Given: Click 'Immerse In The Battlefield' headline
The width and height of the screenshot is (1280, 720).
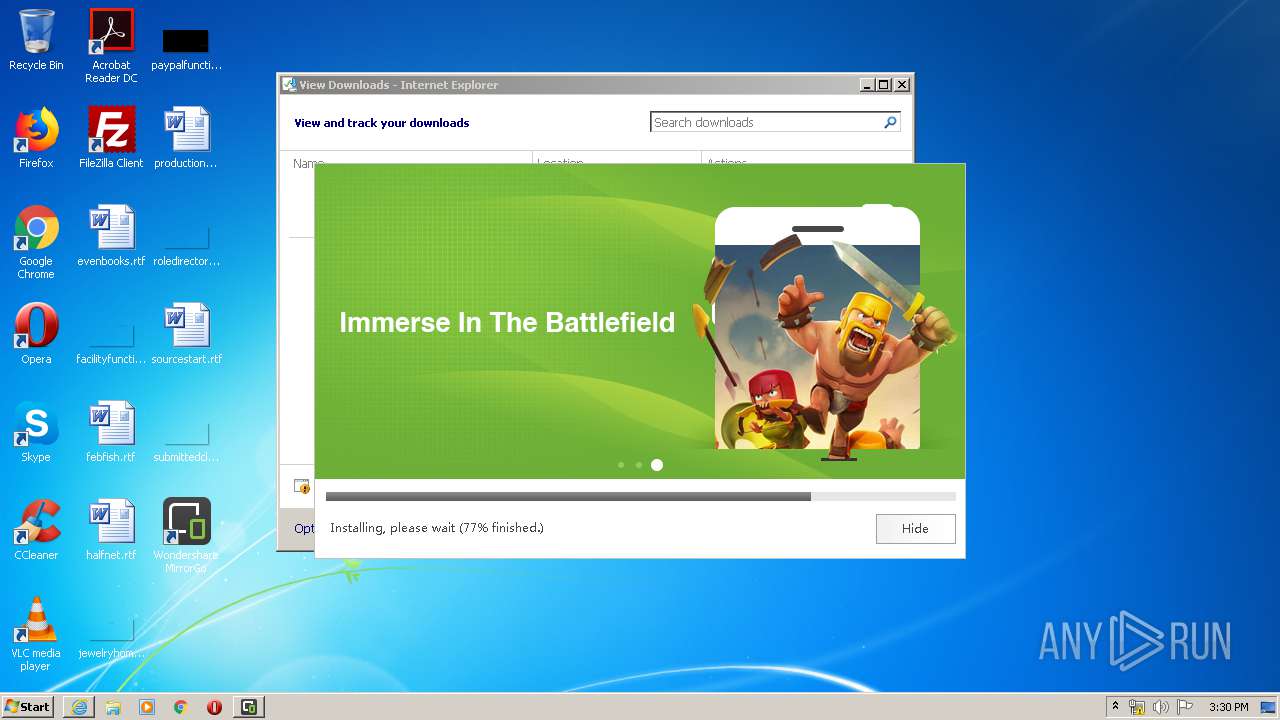Looking at the screenshot, I should (x=507, y=322).
